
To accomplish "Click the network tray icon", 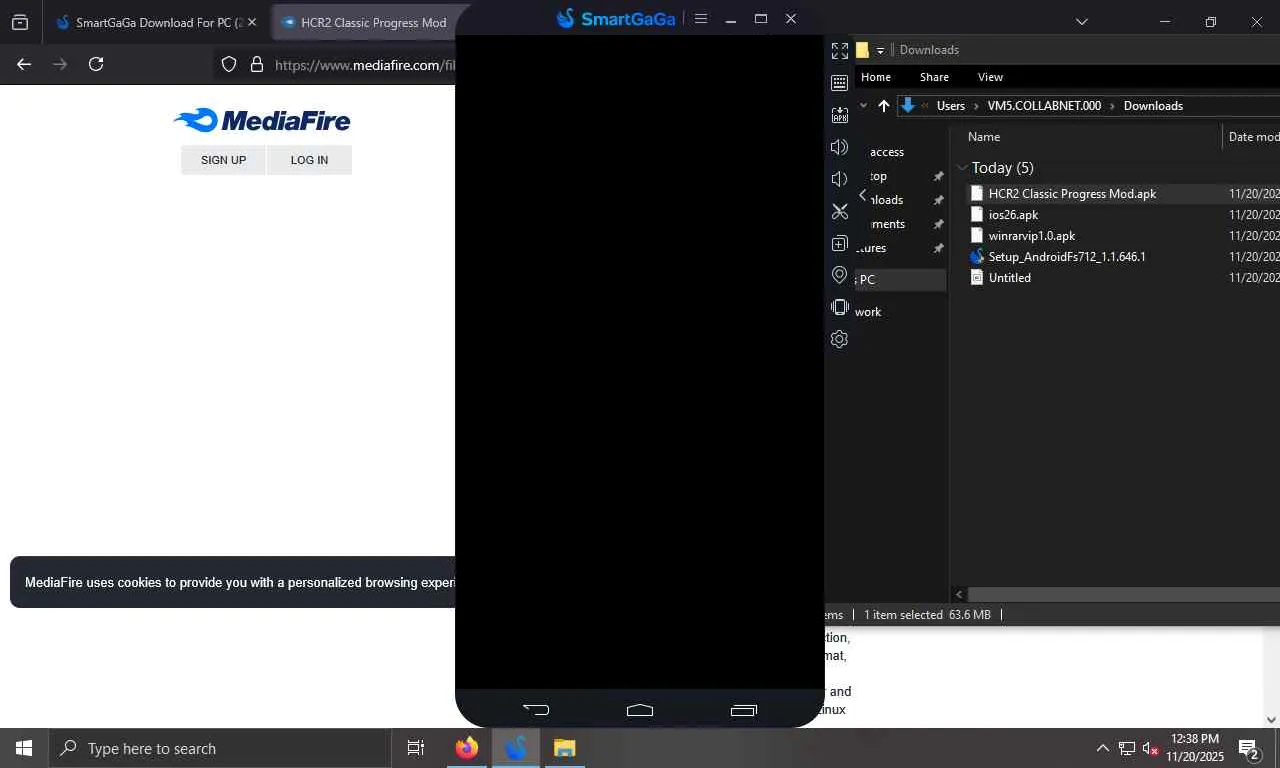I will click(x=1127, y=748).
